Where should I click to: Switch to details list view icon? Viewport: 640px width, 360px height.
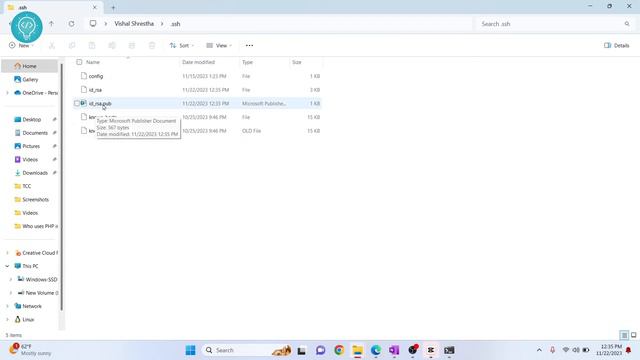pos(624,335)
